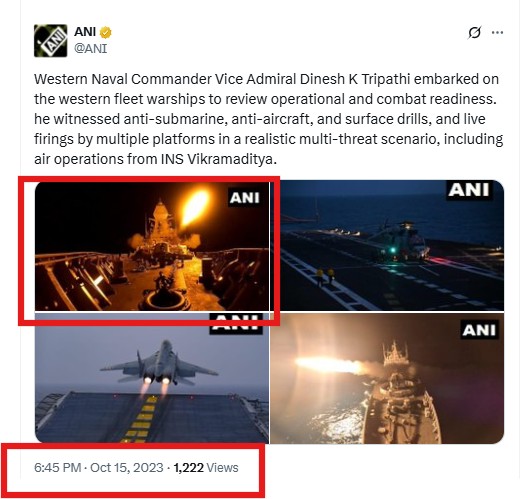
Task: Click ANI watermark on missile launch photo
Action: point(479,330)
